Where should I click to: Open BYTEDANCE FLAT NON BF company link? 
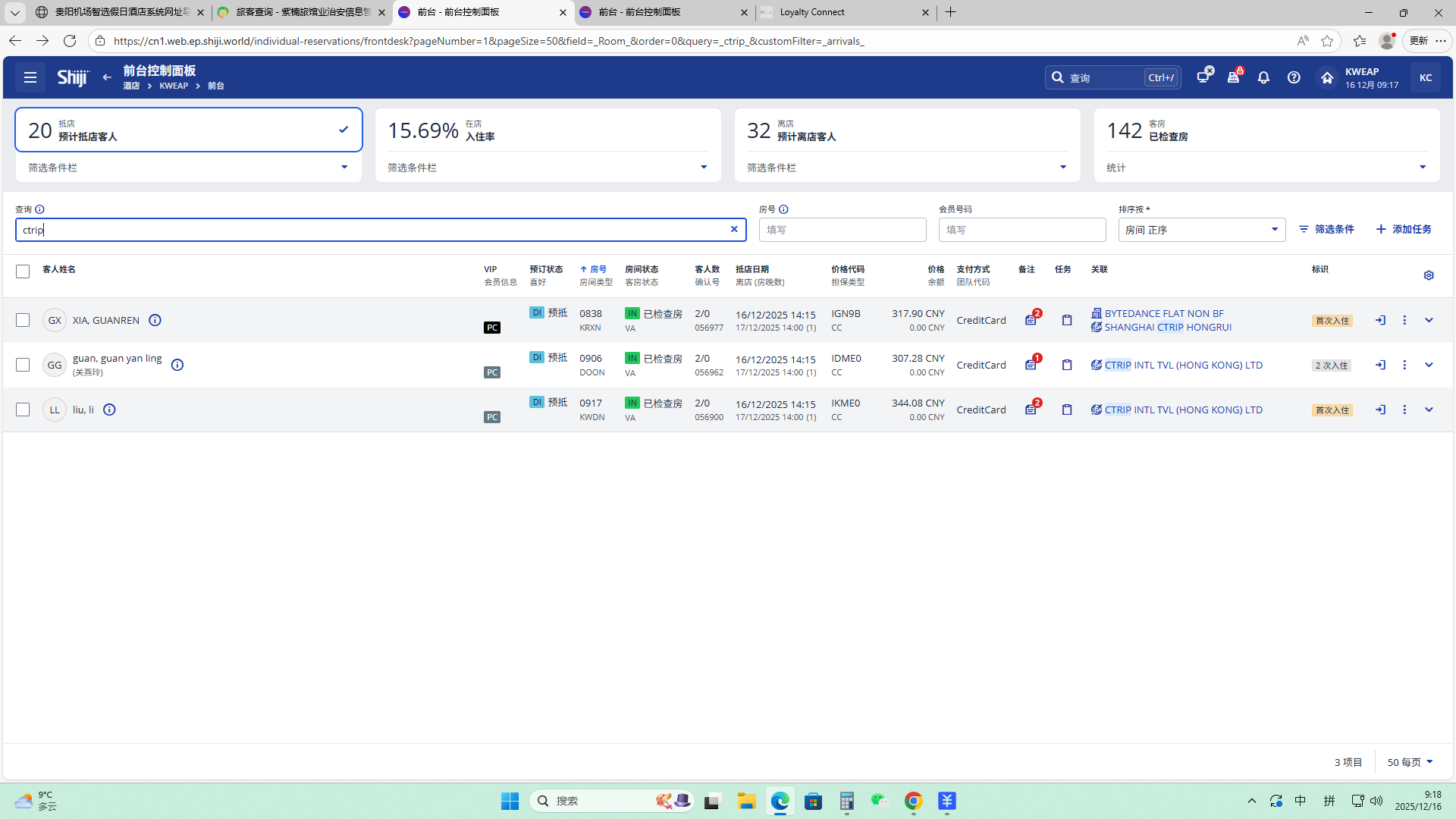point(1163,313)
